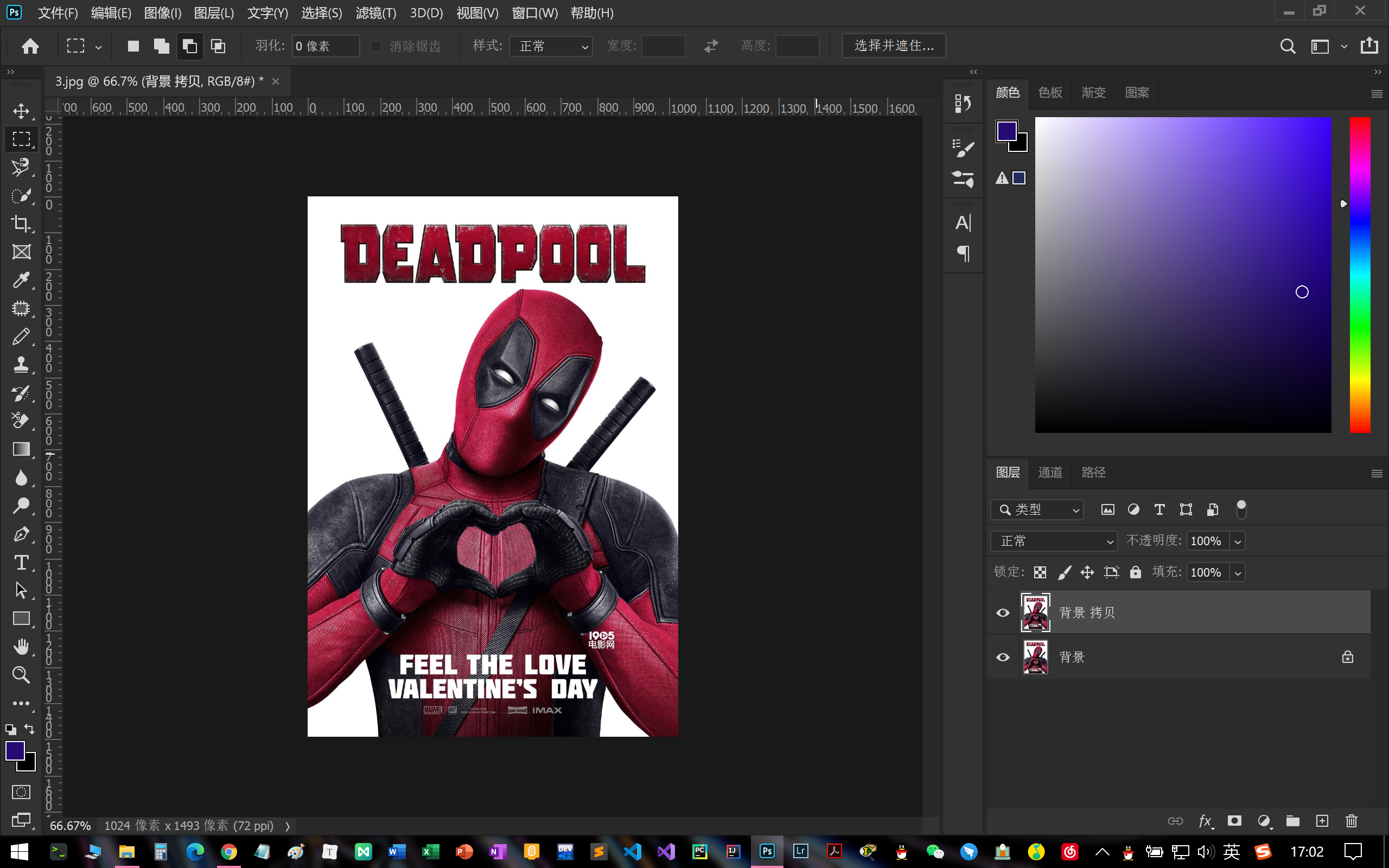Select the Zoom tool
The width and height of the screenshot is (1389, 868).
(21, 674)
